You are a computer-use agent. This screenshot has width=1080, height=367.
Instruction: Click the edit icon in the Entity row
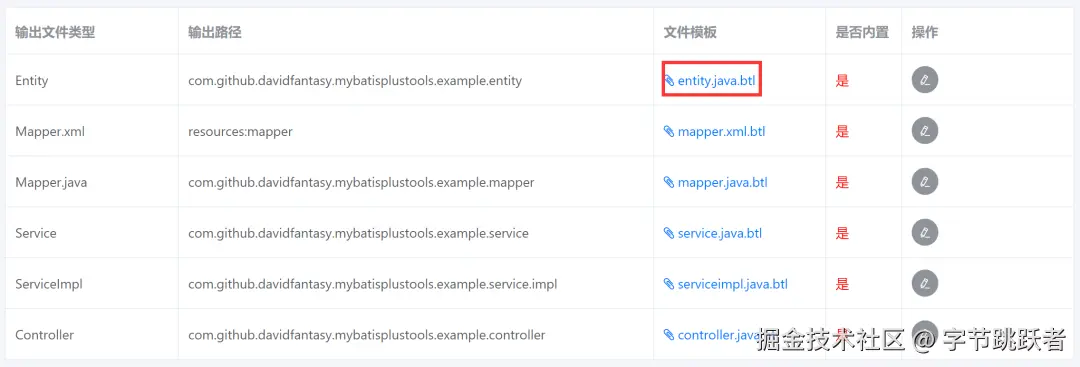pyautogui.click(x=925, y=81)
